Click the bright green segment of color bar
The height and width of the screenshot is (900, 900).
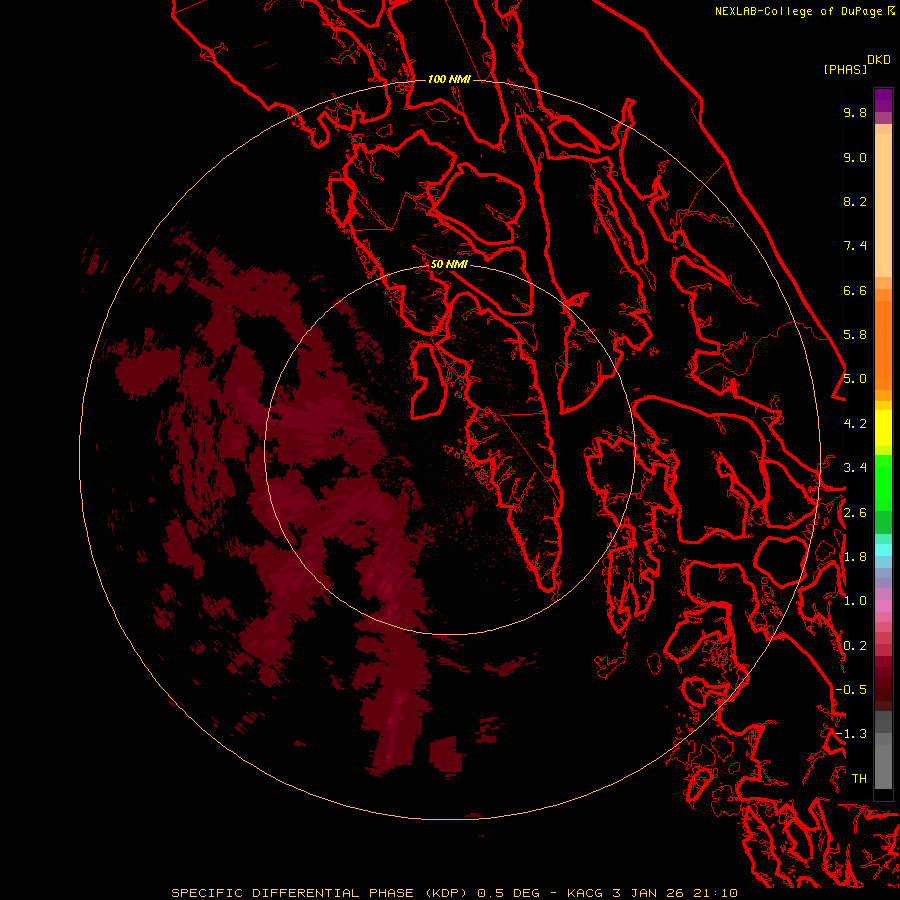883,483
